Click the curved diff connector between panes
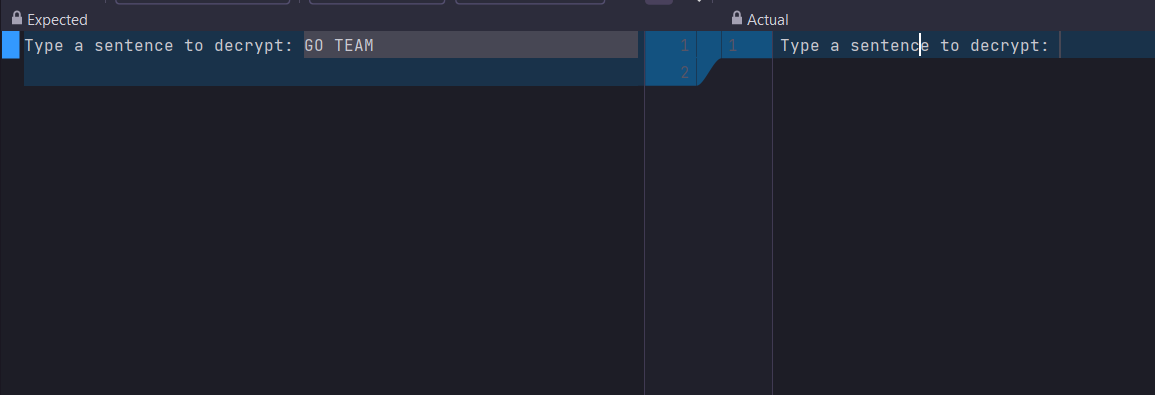Screen dimensions: 1155x395 [x=709, y=72]
